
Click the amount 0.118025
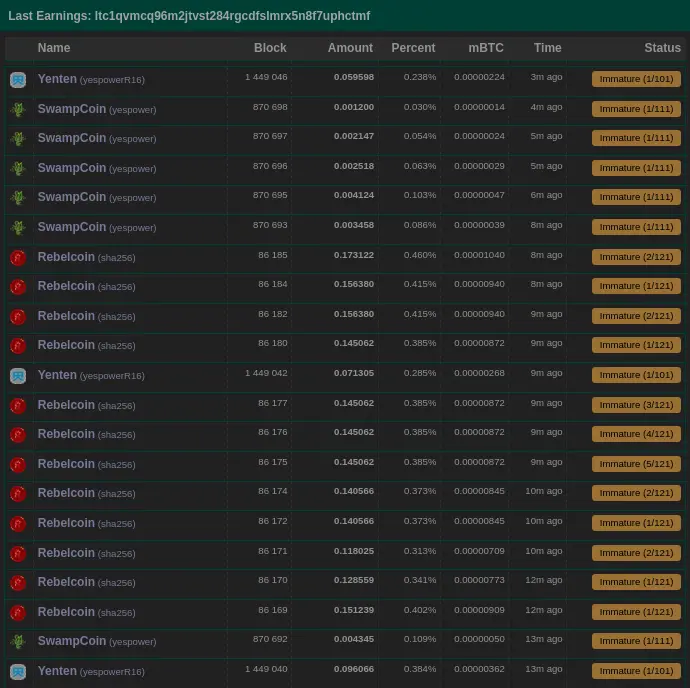tap(354, 551)
